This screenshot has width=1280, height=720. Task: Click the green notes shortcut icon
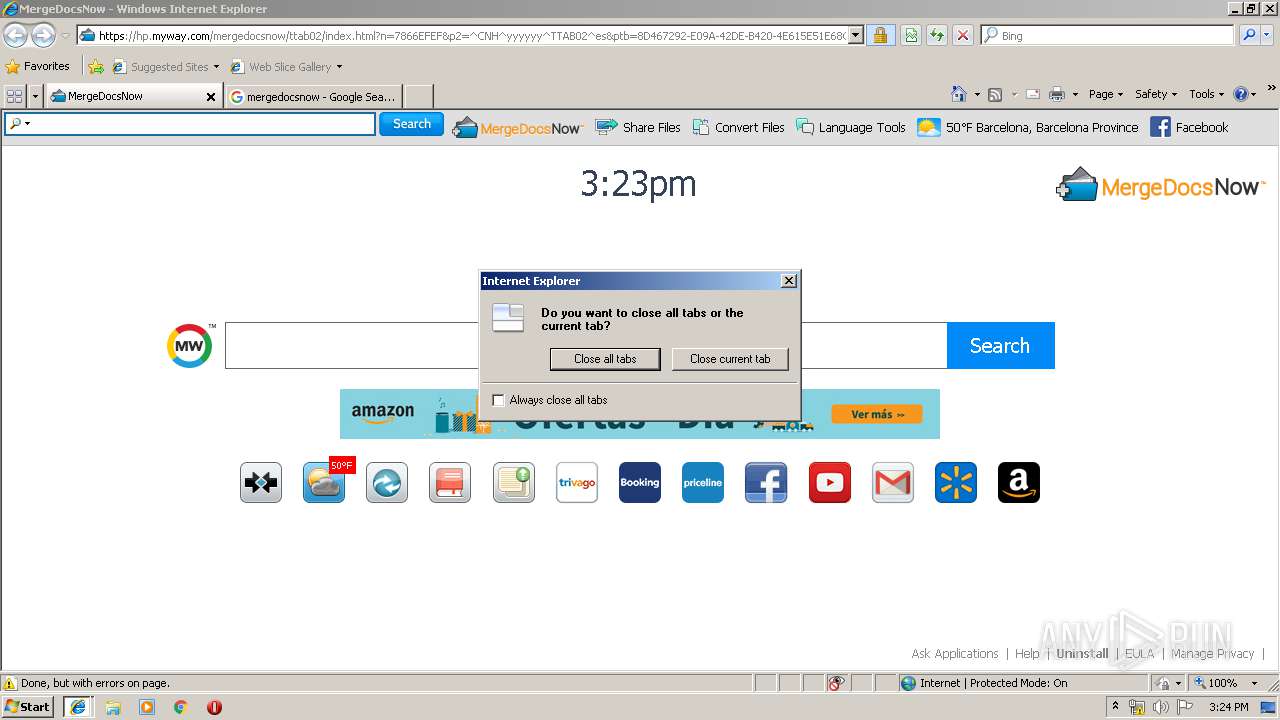[x=514, y=483]
